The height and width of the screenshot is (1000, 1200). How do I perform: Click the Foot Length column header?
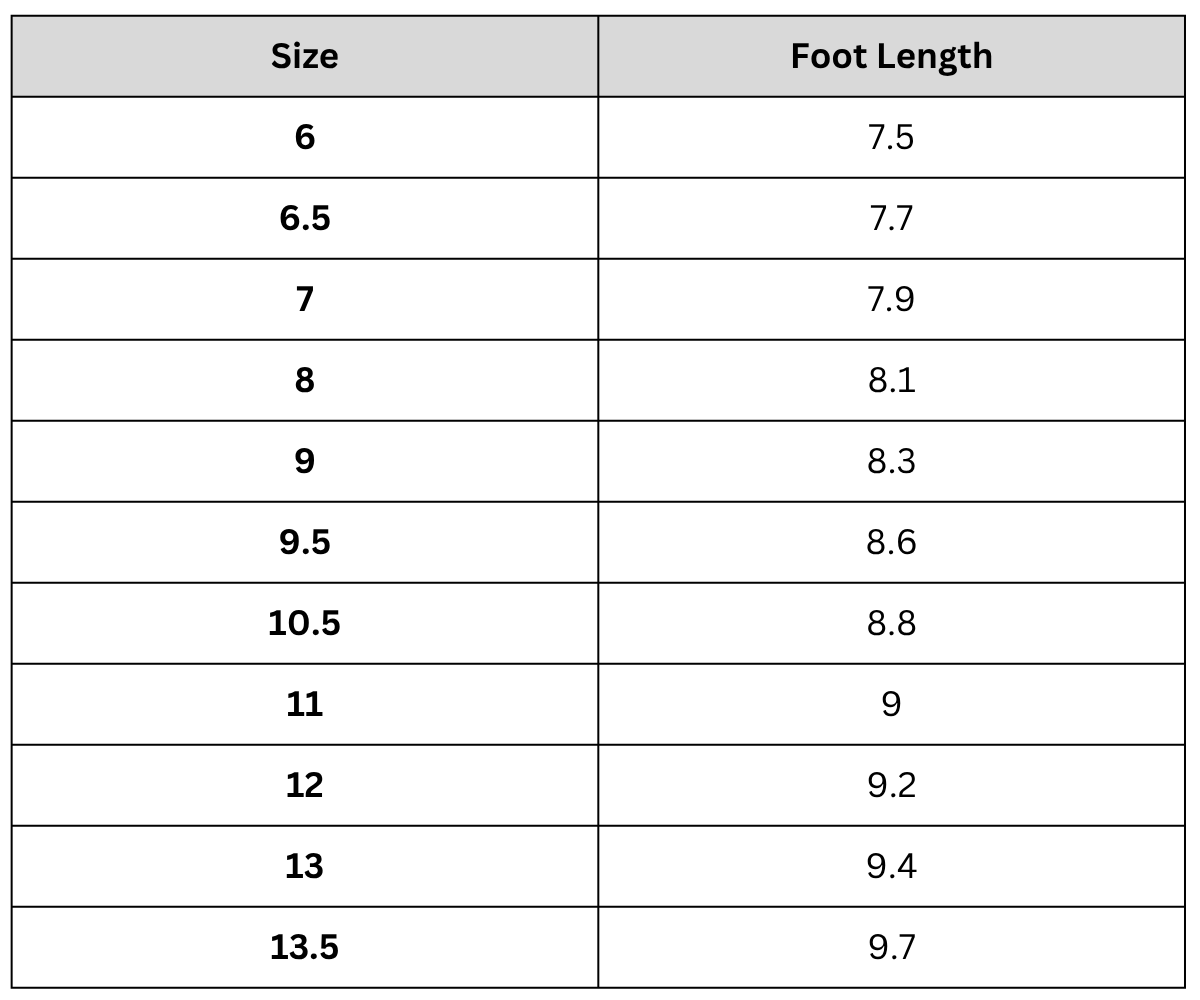tap(891, 57)
